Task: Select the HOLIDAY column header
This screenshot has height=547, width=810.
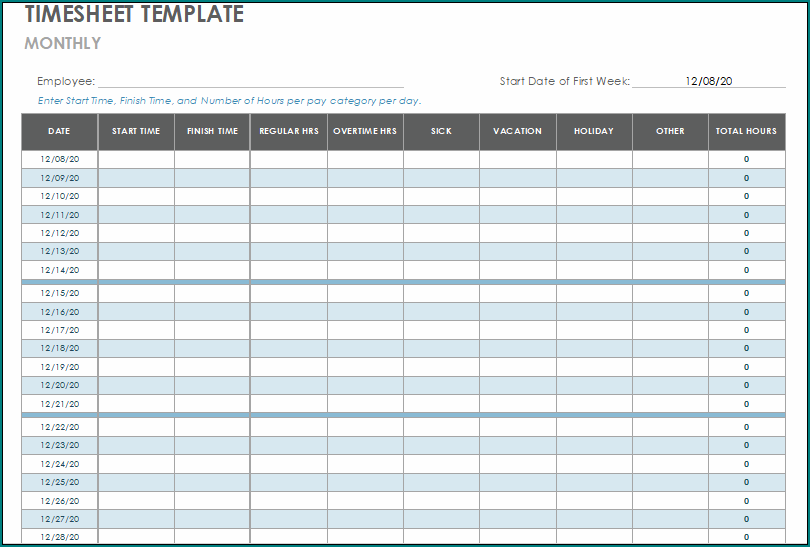Action: point(594,132)
